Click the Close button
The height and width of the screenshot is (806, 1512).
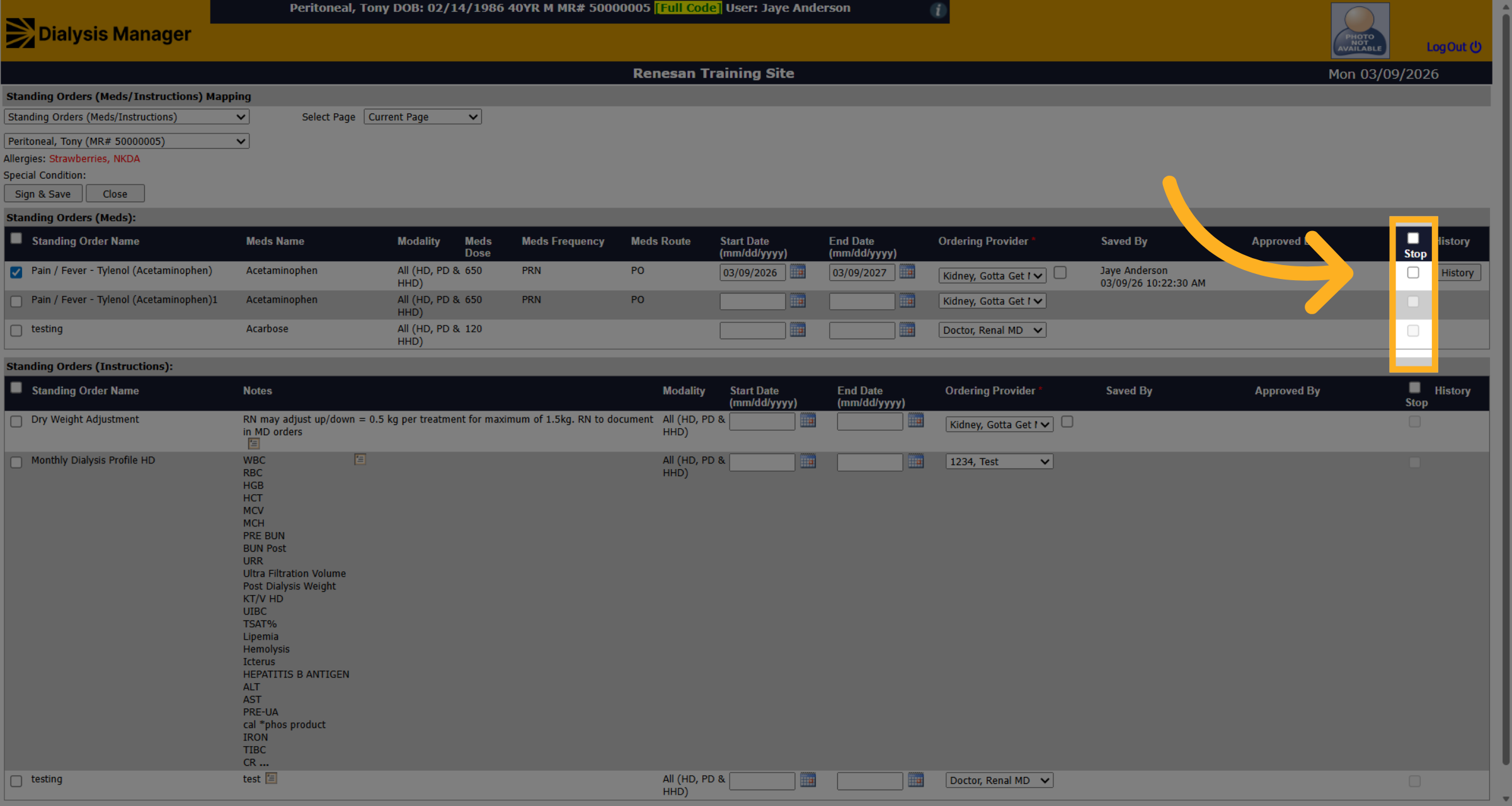pyautogui.click(x=115, y=194)
